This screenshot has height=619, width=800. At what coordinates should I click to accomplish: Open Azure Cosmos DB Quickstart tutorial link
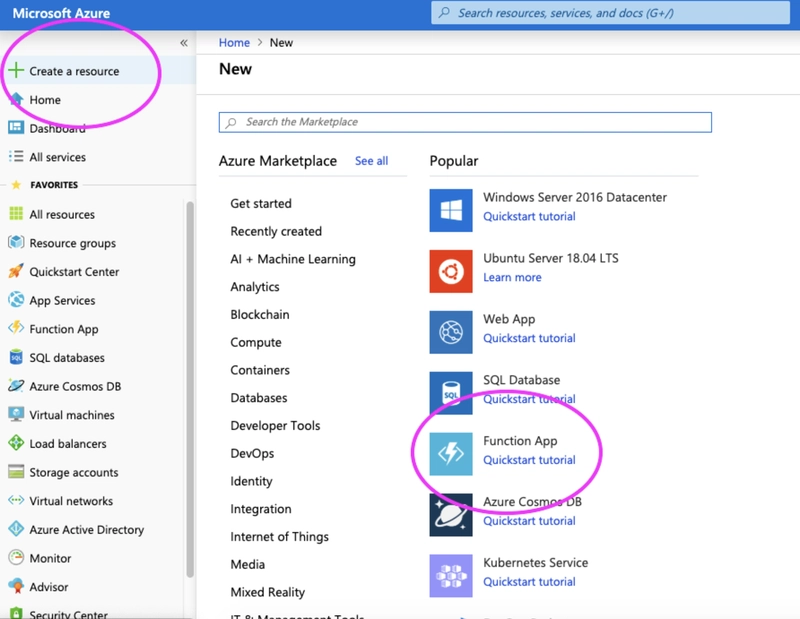pos(529,521)
